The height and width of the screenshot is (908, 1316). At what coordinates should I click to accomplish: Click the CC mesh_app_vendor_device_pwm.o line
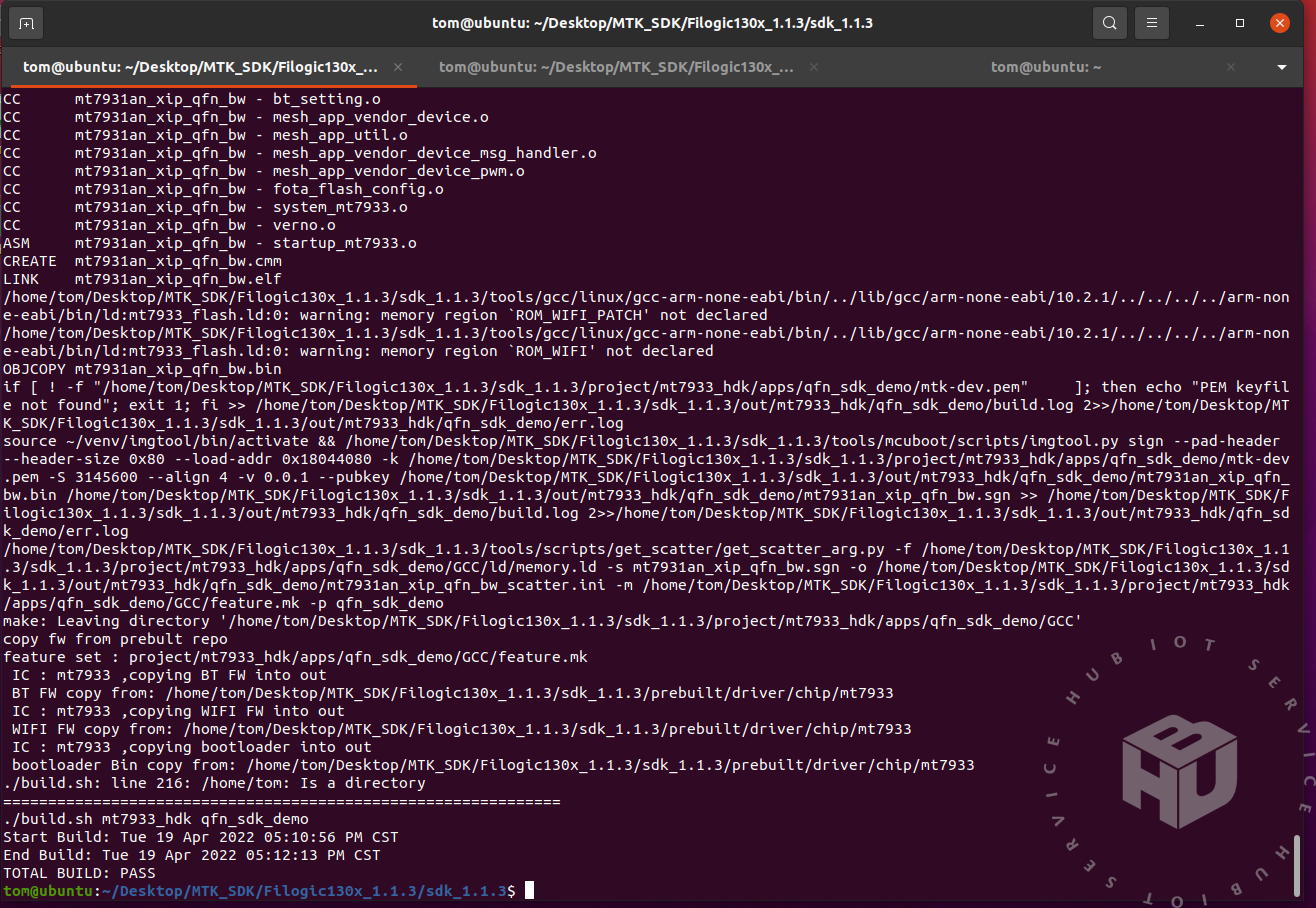click(x=264, y=171)
